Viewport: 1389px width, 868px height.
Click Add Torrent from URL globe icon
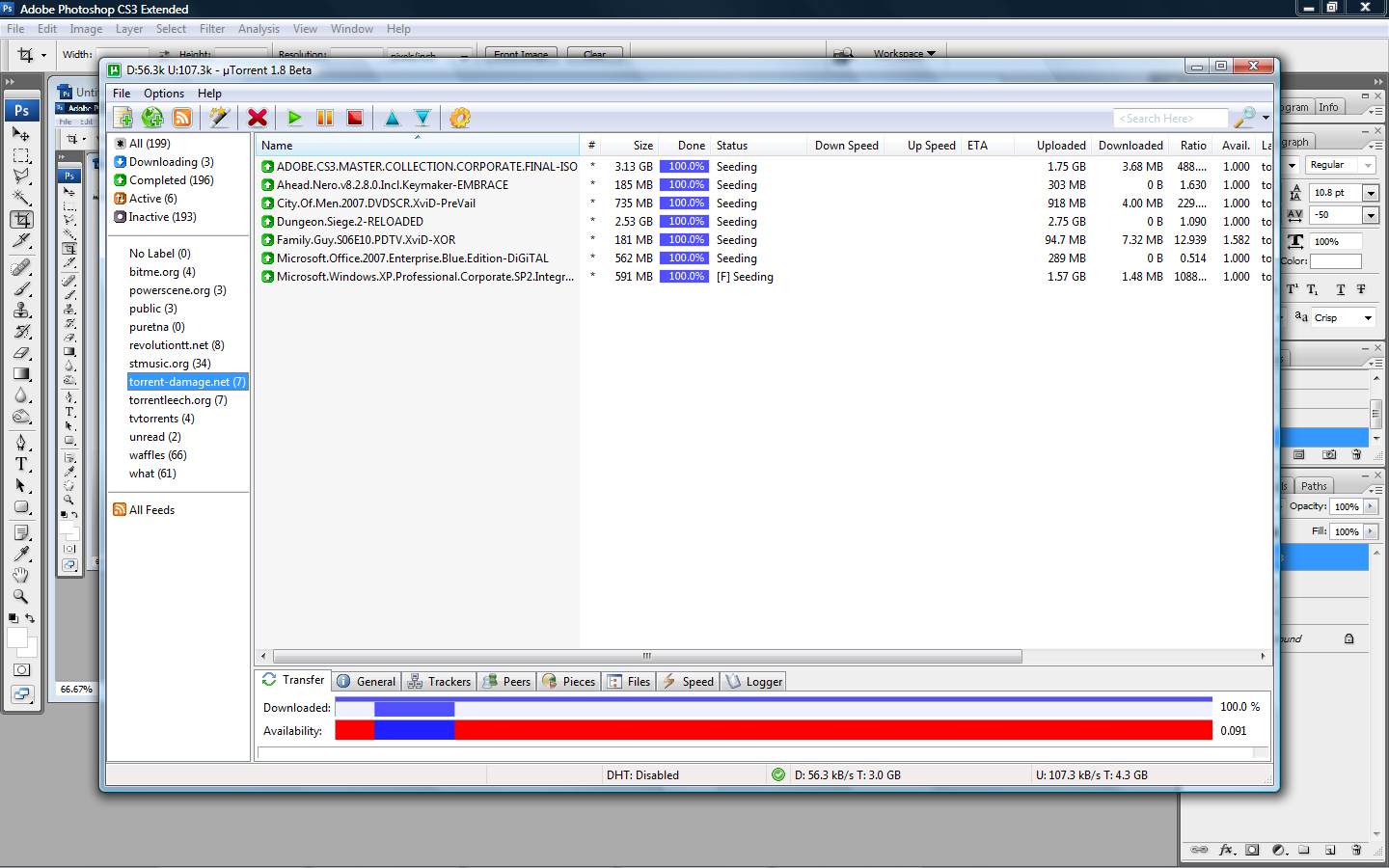(152, 118)
